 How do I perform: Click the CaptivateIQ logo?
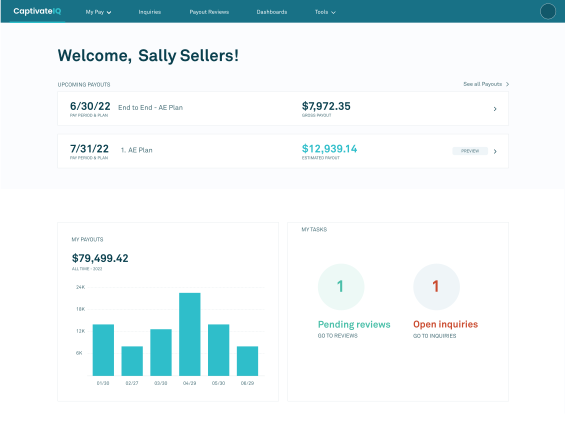click(x=37, y=12)
